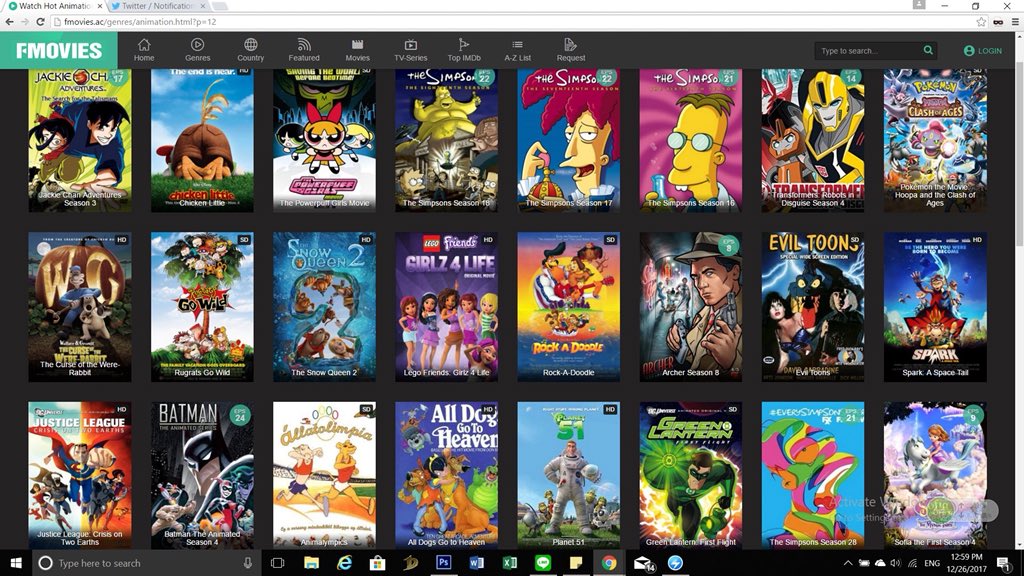Open the Task View button
The image size is (1024, 576).
click(278, 563)
